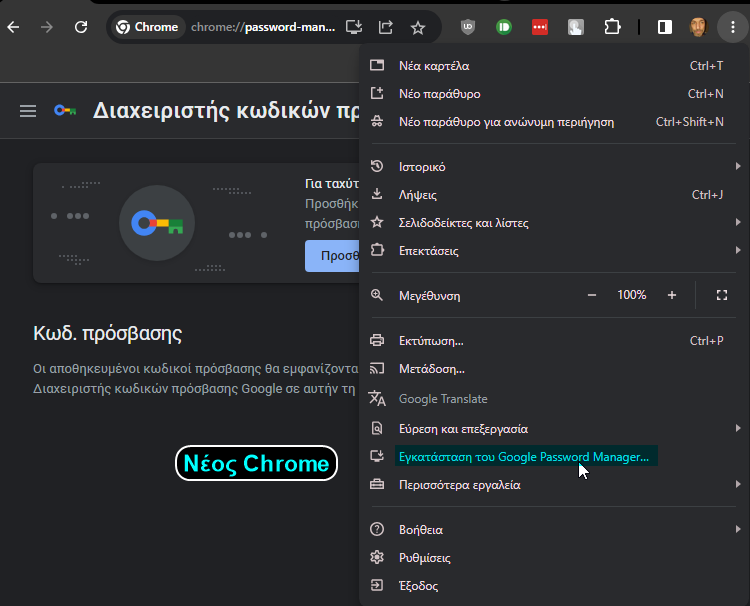Screen dimensions: 750x606
Task: Click the Chrome site info chip
Action: [147, 27]
